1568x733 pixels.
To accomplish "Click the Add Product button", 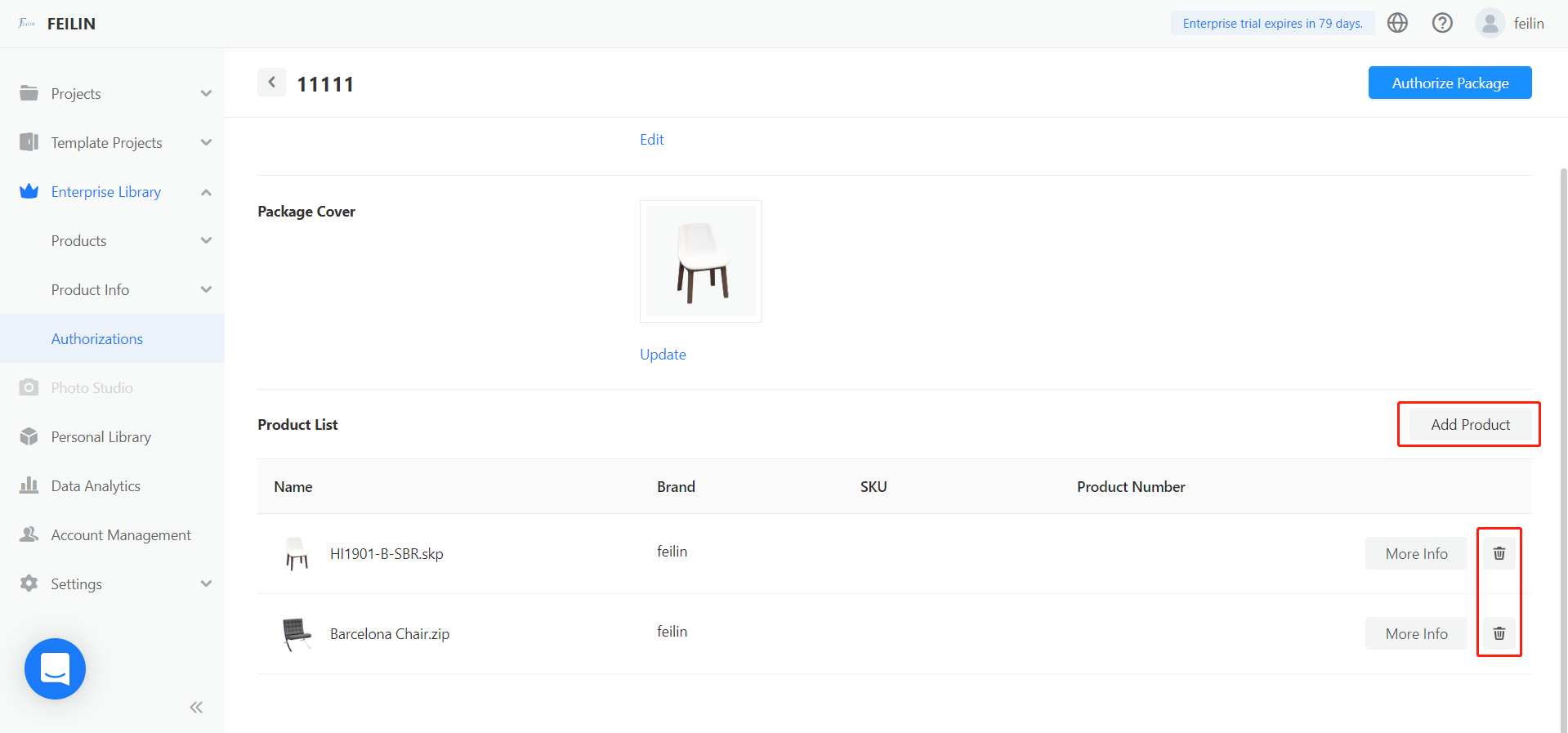I will tap(1470, 424).
